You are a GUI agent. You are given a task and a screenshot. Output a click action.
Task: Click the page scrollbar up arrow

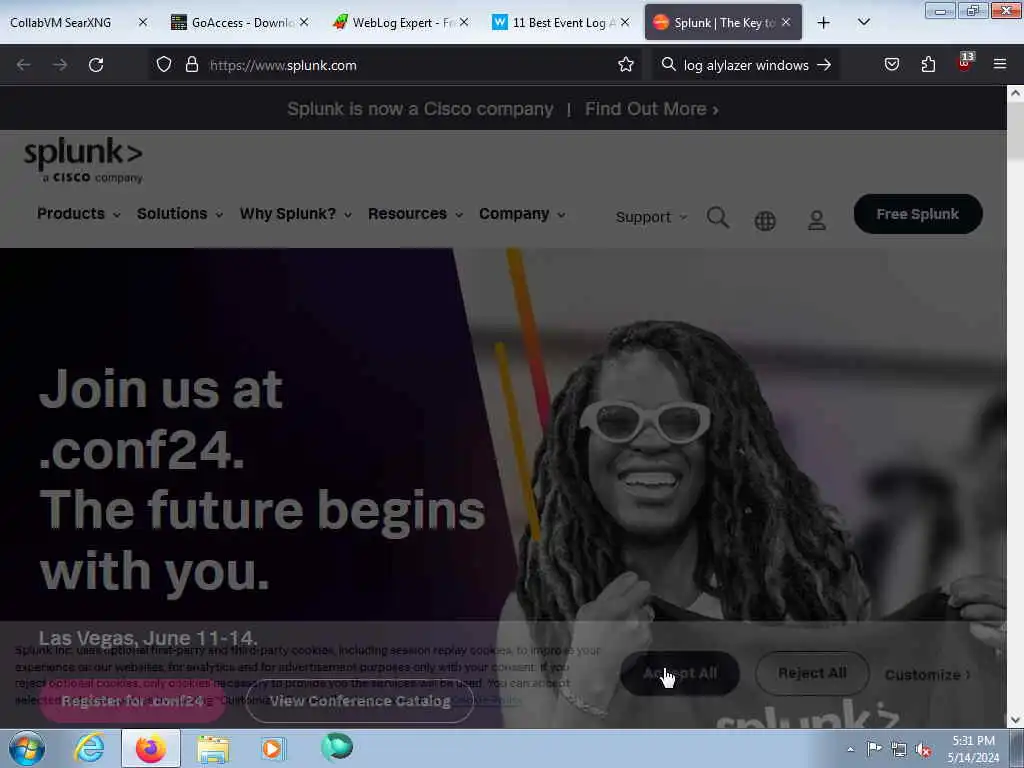click(1015, 93)
